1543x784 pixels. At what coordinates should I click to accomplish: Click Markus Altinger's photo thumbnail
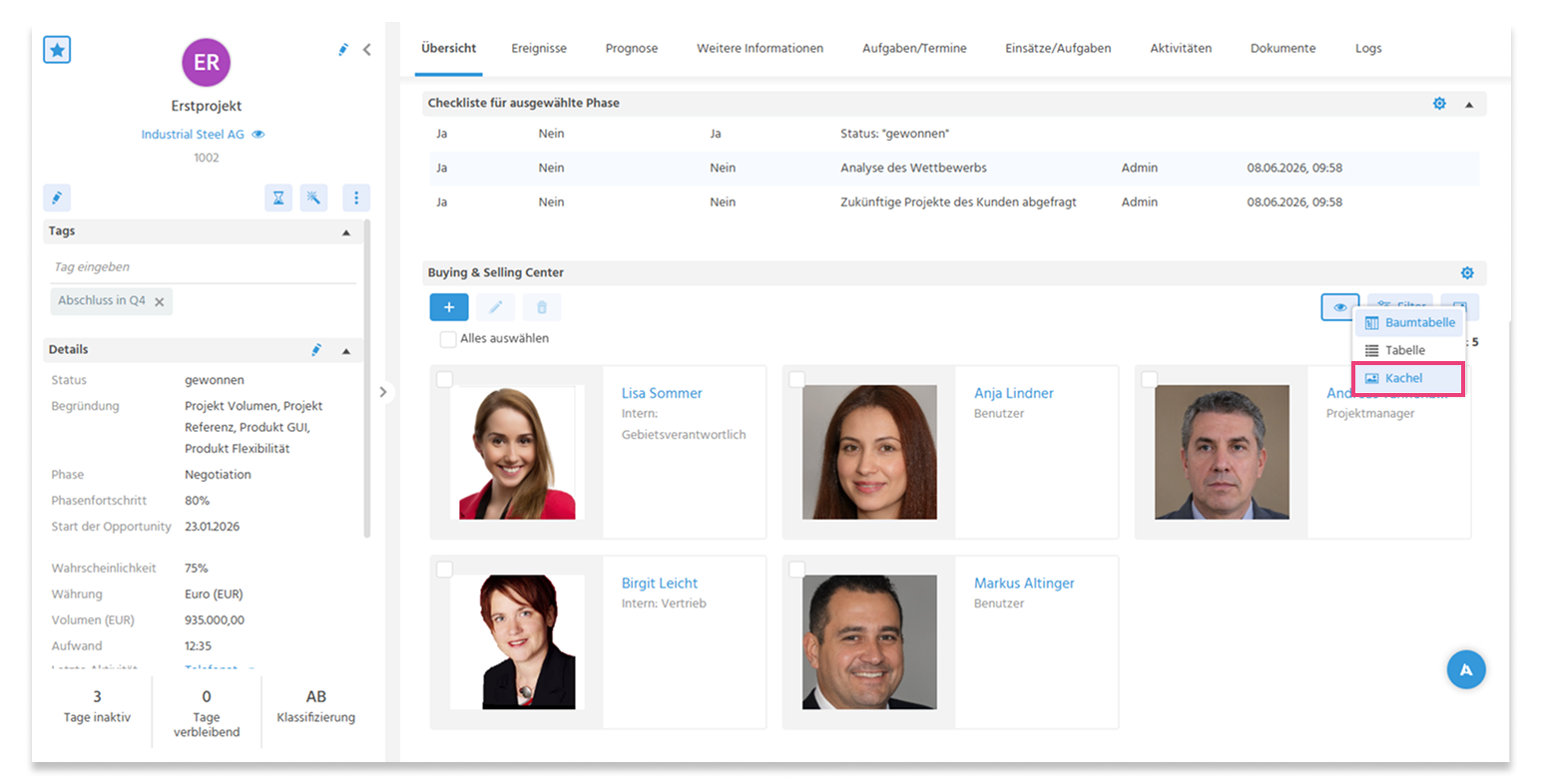[x=869, y=642]
